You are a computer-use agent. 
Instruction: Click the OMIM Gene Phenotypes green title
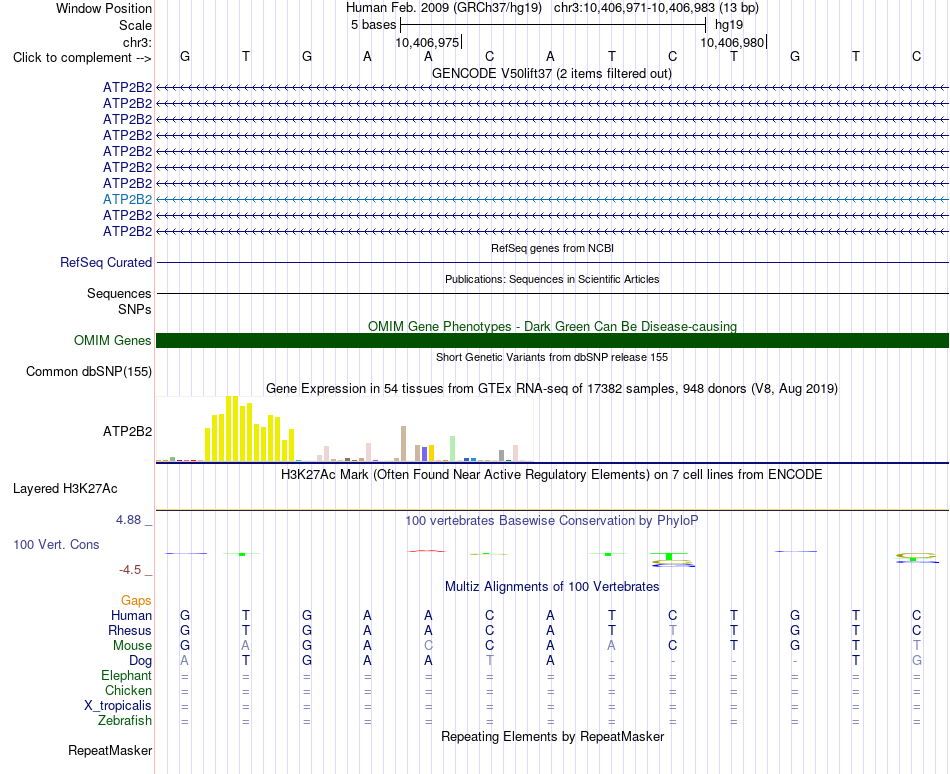pyautogui.click(x=553, y=326)
